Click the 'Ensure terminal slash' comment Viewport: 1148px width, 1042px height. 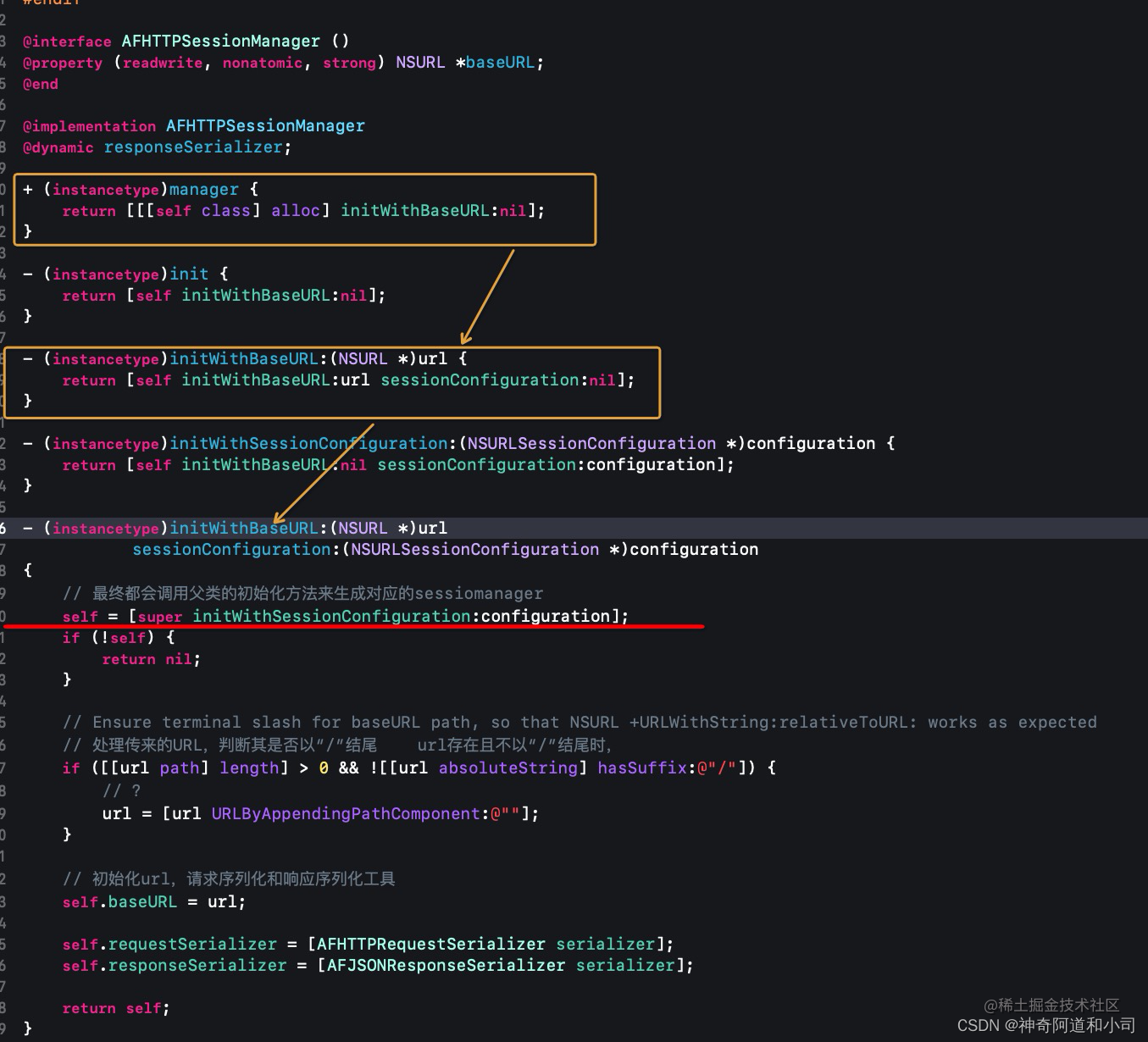click(580, 723)
